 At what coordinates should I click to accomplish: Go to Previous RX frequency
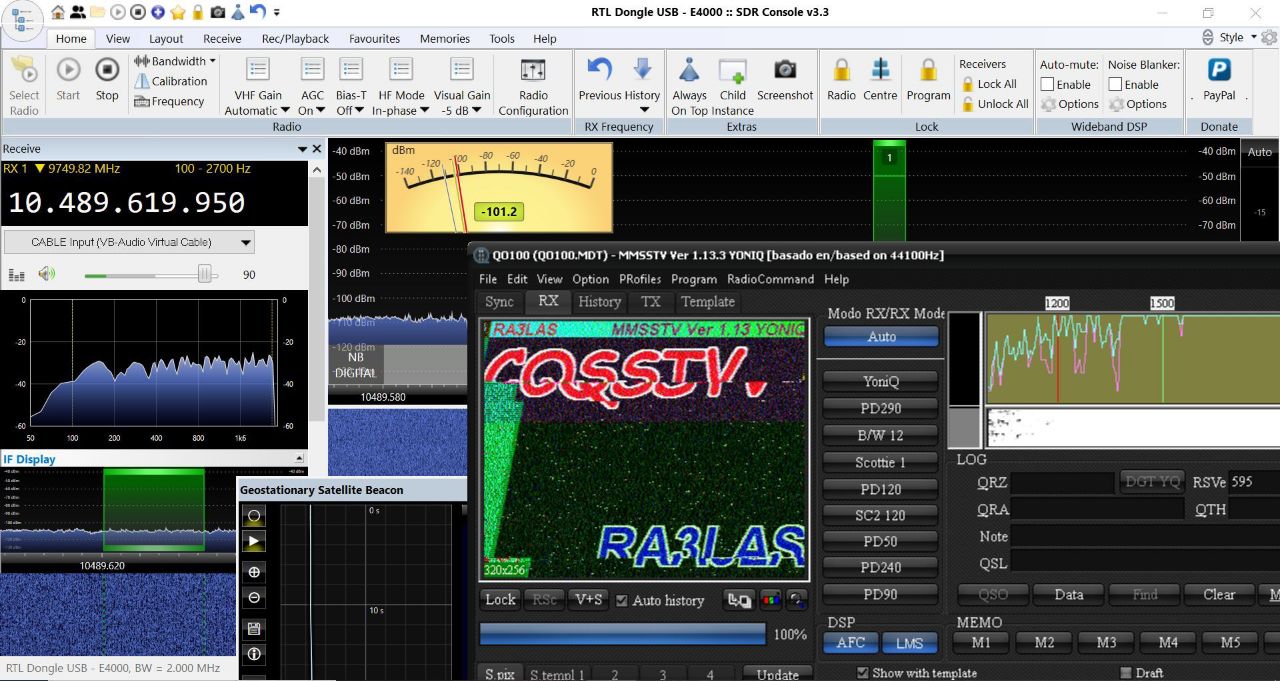pyautogui.click(x=599, y=80)
